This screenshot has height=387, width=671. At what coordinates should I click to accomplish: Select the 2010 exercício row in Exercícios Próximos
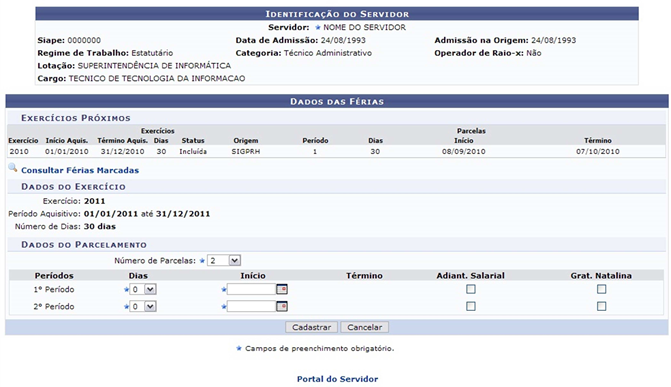pos(336,152)
